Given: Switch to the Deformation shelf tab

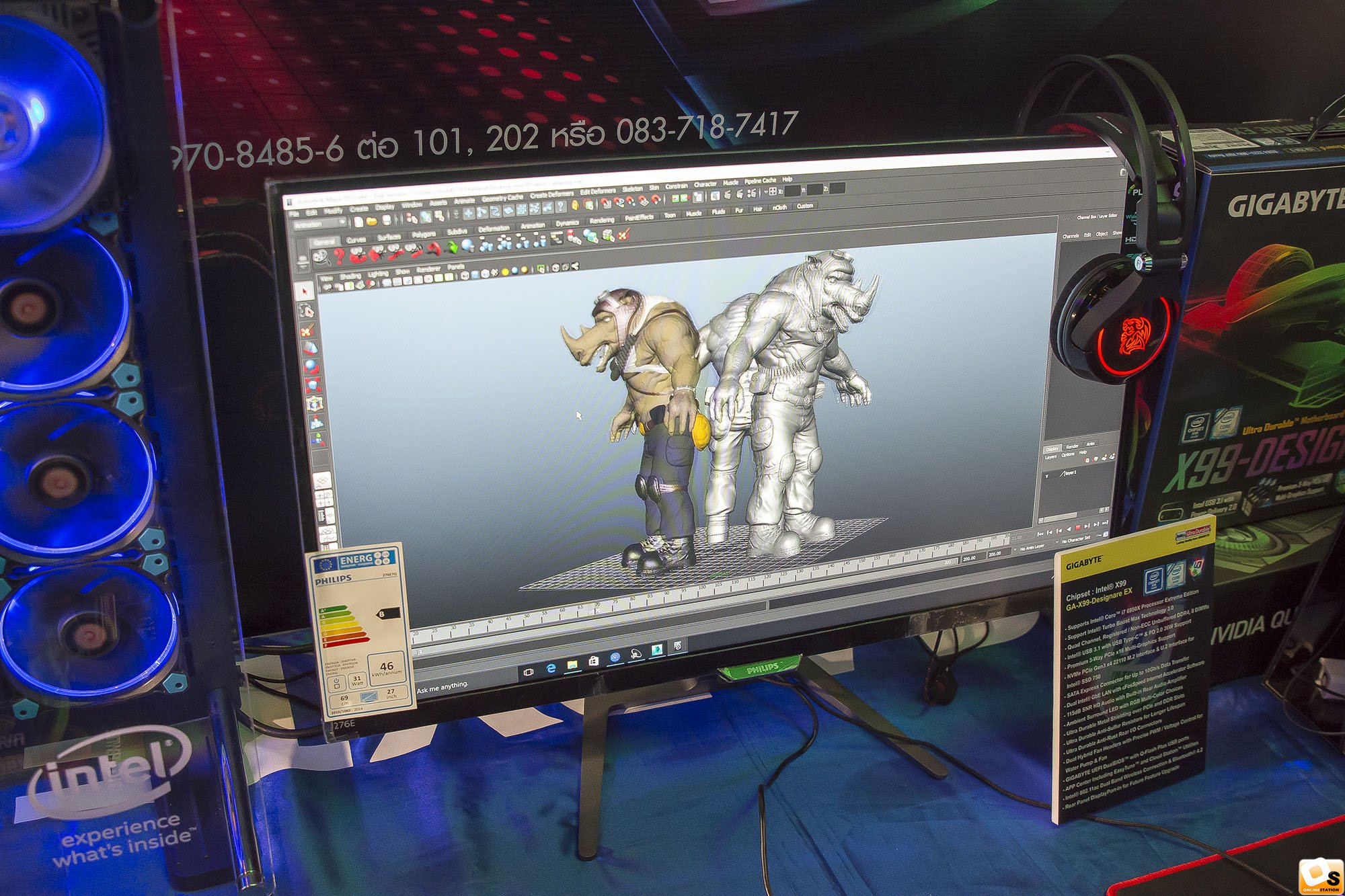Looking at the screenshot, I should (x=494, y=229).
